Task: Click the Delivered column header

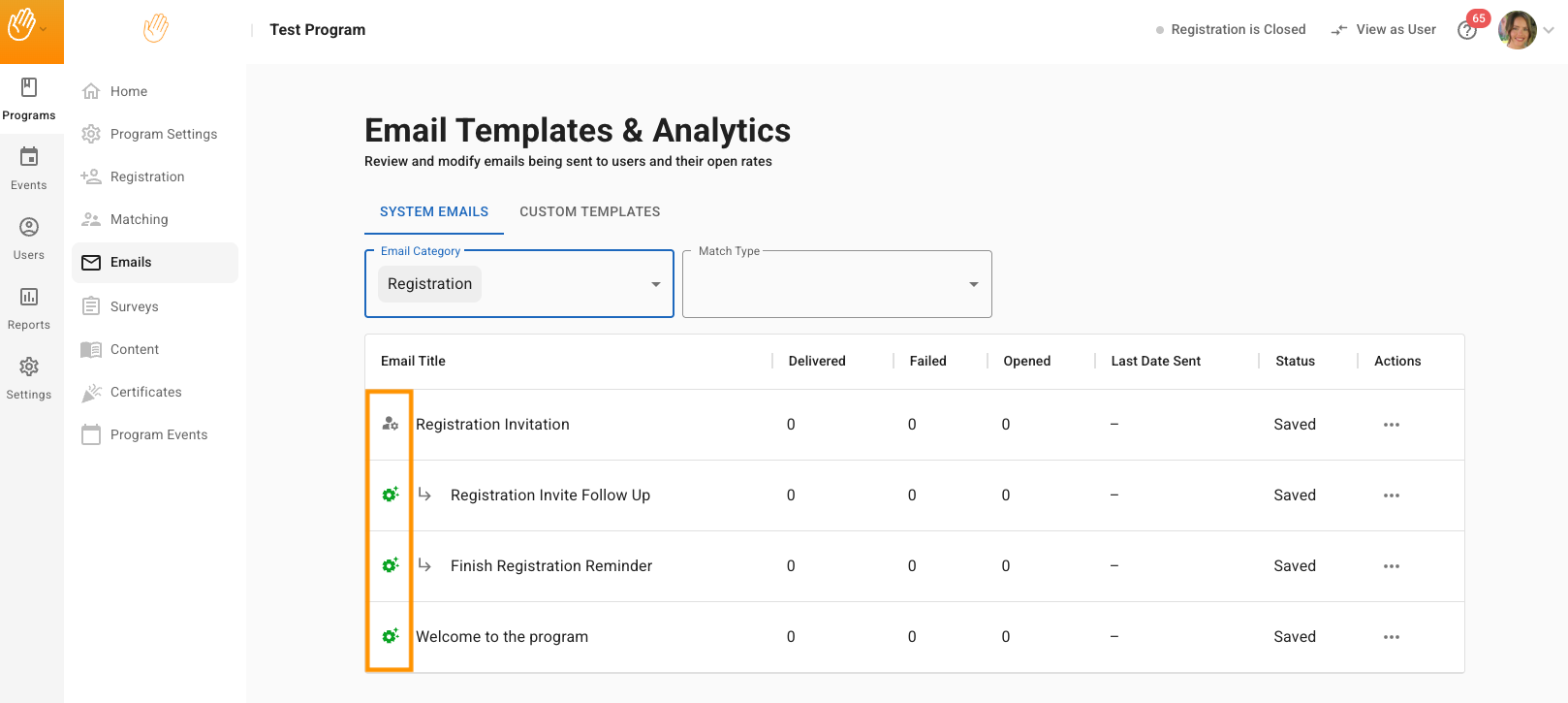Action: click(816, 361)
